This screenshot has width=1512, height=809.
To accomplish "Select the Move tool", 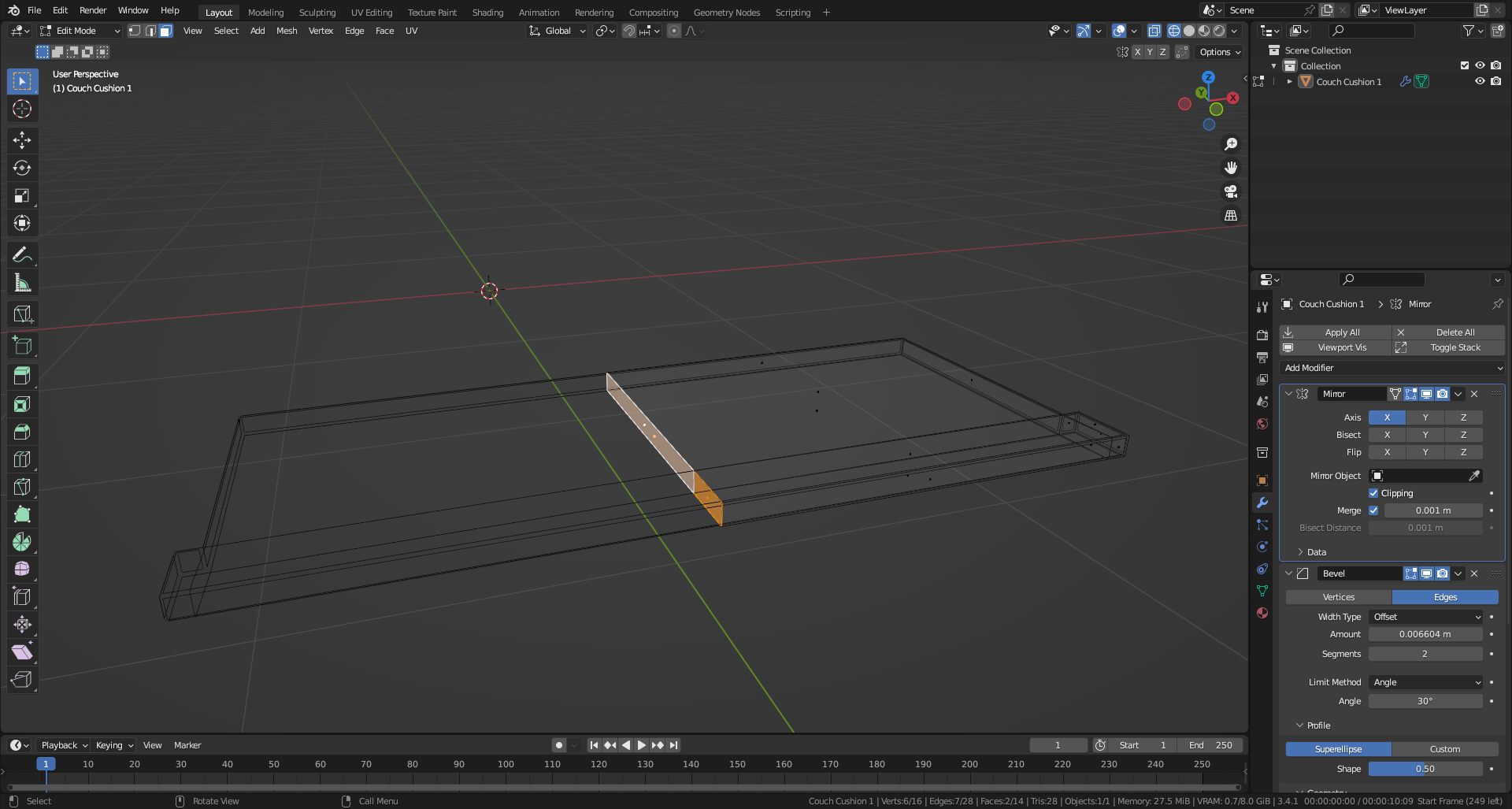I will click(22, 140).
